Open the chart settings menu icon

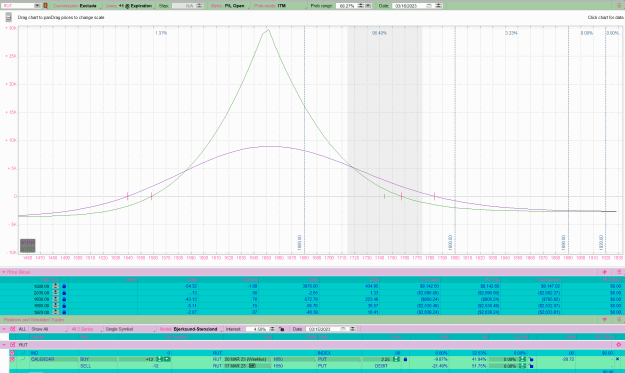click(x=8, y=17)
